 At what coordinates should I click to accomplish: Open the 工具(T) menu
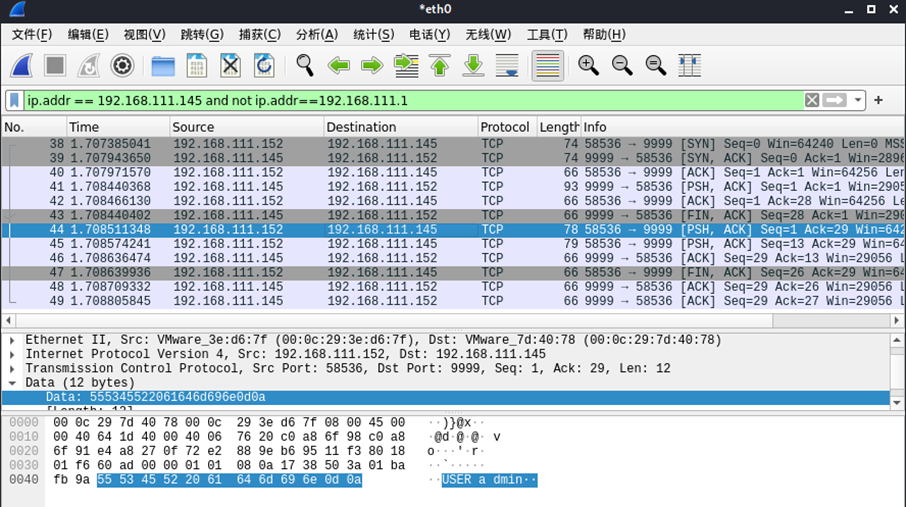pos(547,35)
